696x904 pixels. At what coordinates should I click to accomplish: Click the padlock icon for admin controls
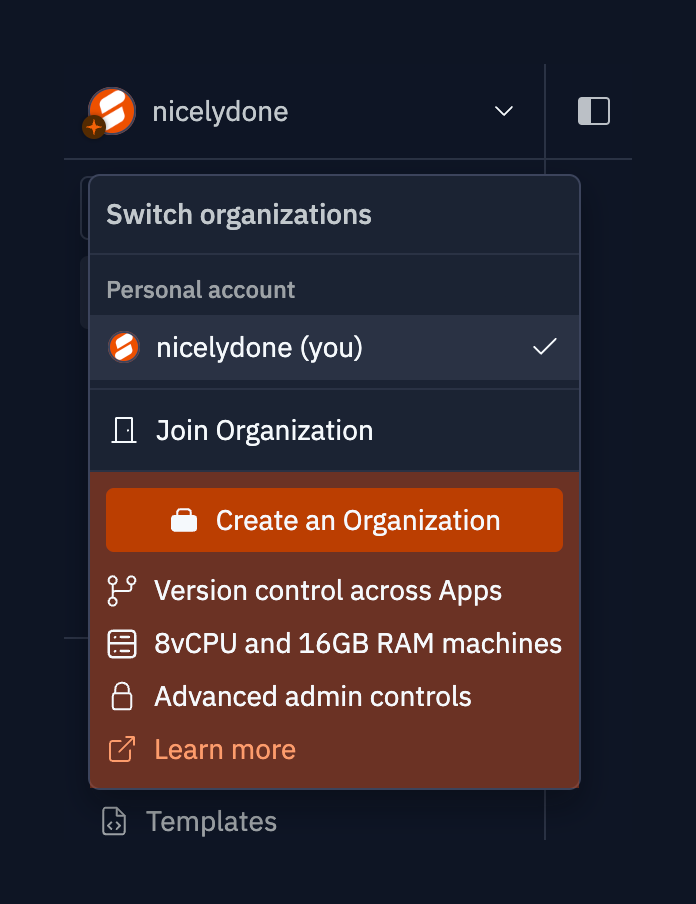121,696
